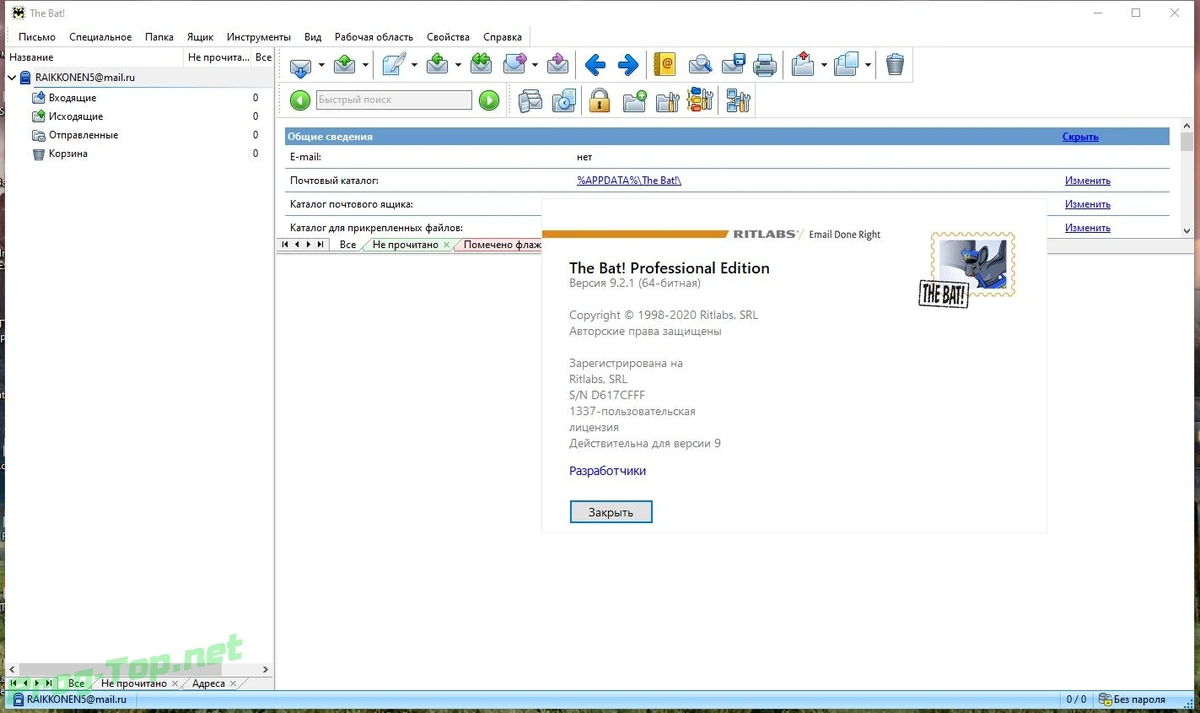Click the green previous search result button
This screenshot has width=1200, height=713.
(300, 100)
